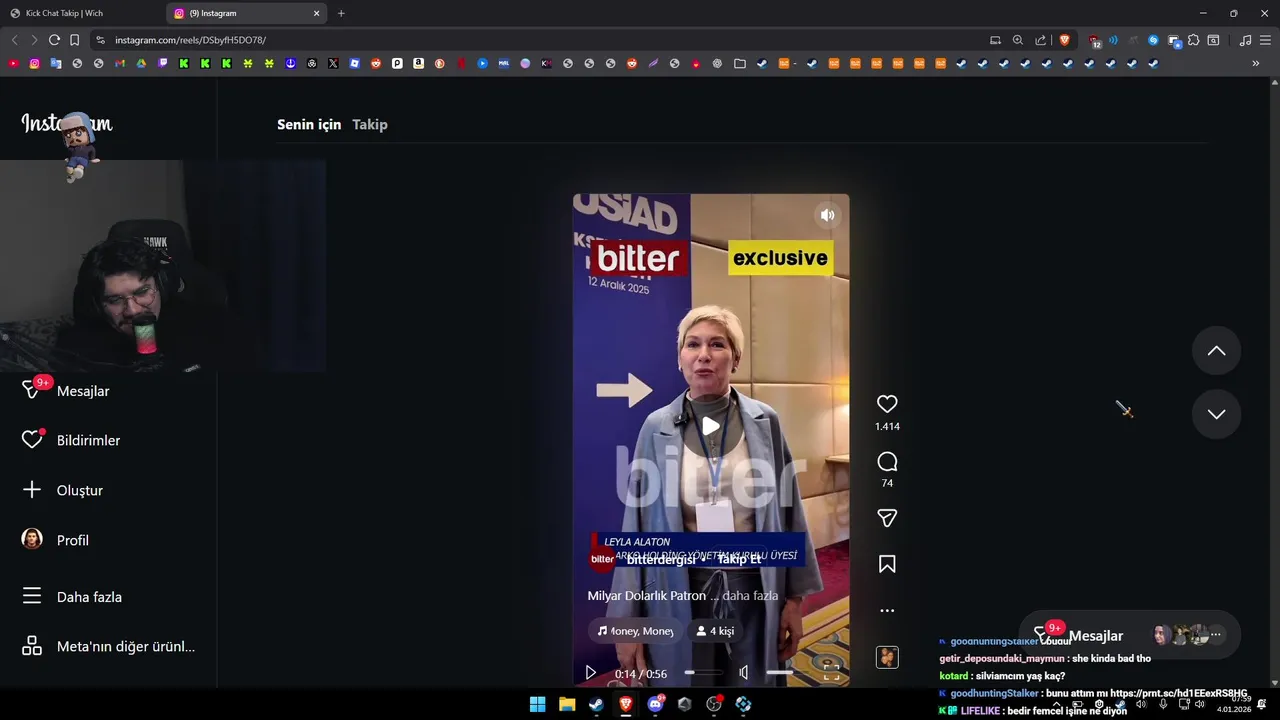
Task: Open the 'Money, Money' audio chip
Action: tap(635, 631)
